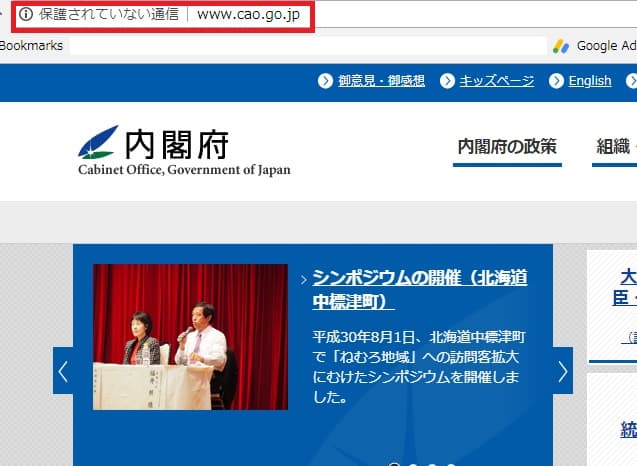The width and height of the screenshot is (637, 466).
Task: Open the 御意見・御感想 link
Action: click(381, 81)
